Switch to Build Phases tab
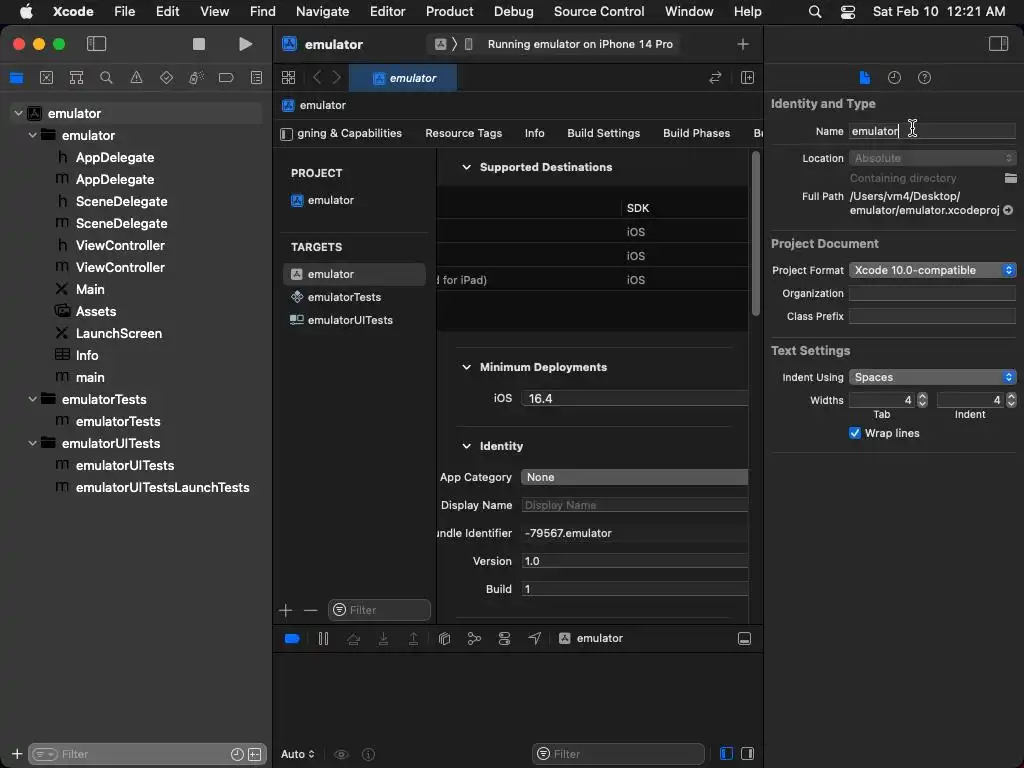 coord(696,133)
